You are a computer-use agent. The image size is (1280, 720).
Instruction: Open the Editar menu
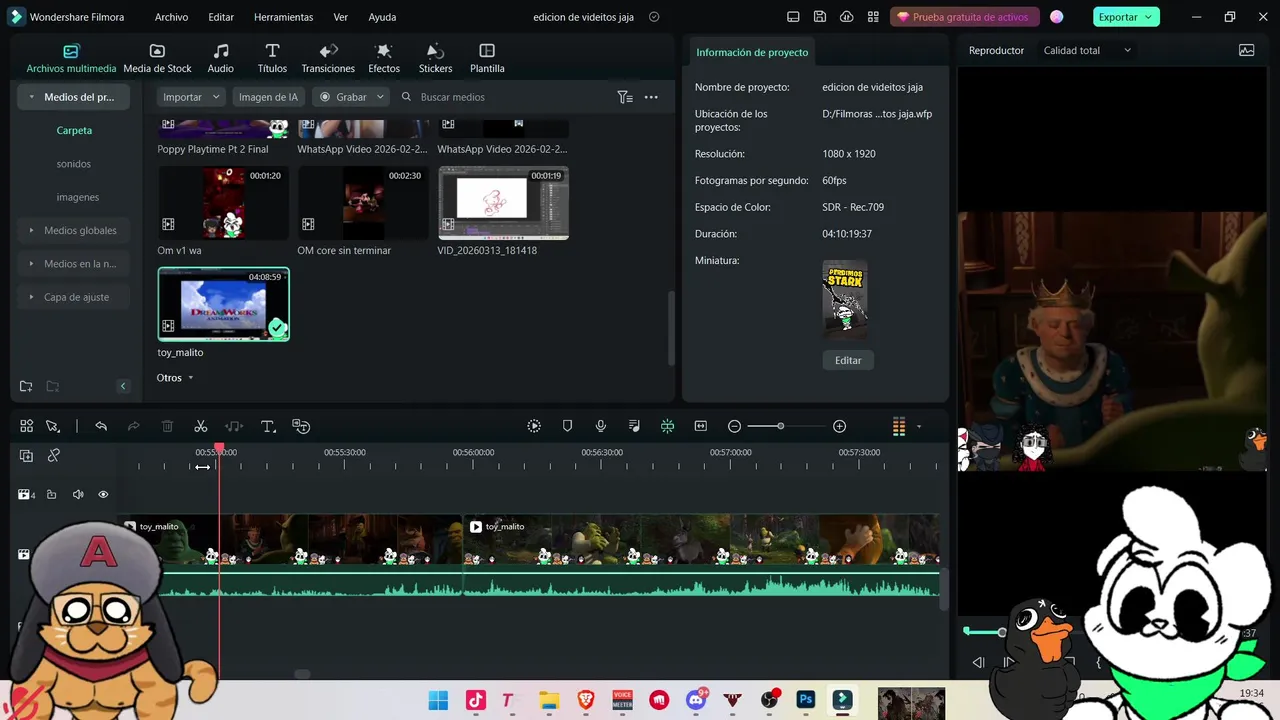point(221,17)
